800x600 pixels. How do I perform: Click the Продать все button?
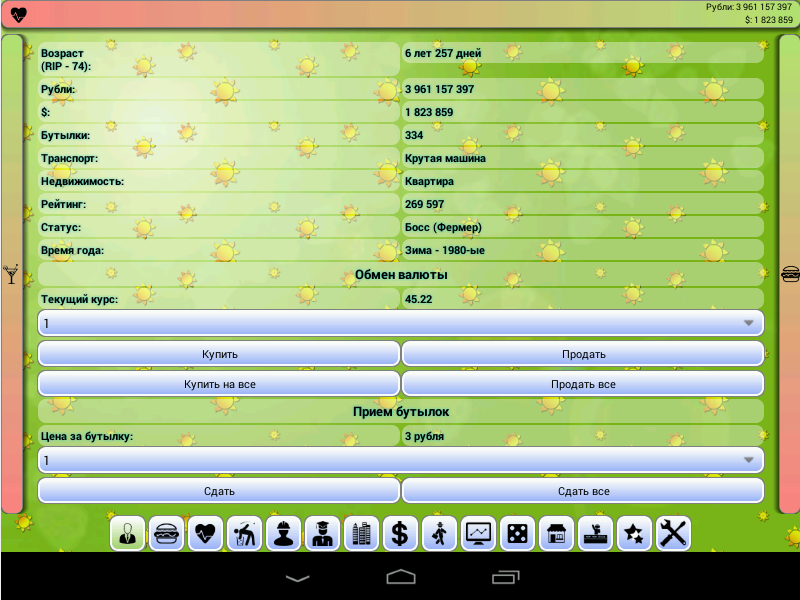pyautogui.click(x=583, y=384)
